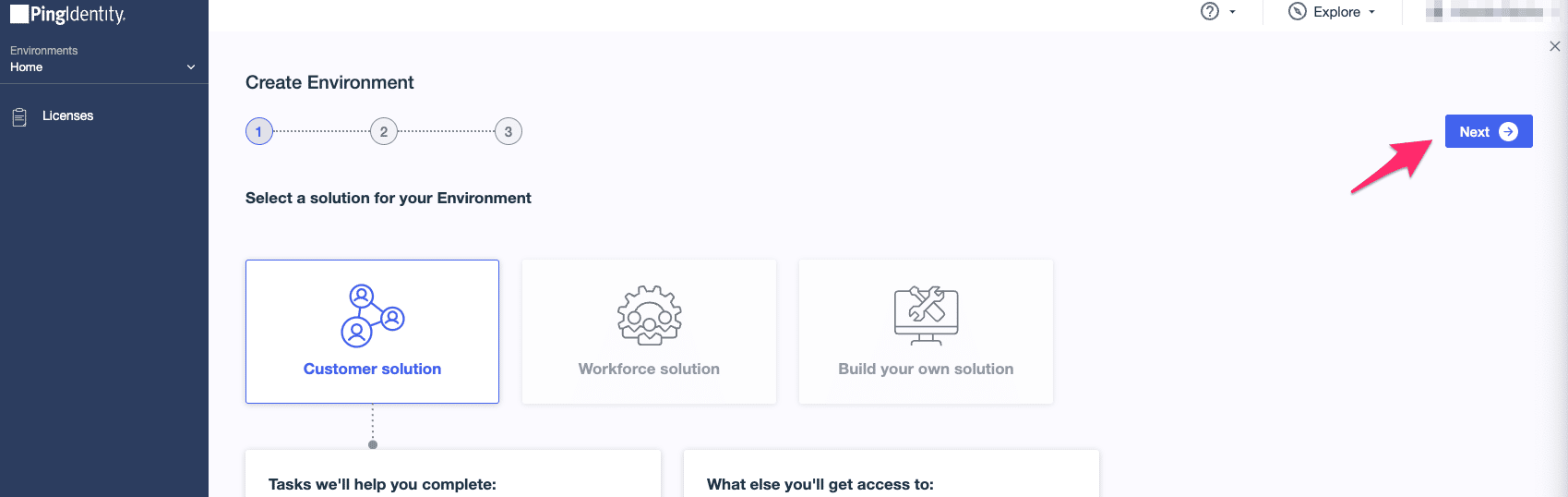This screenshot has height=497, width=1568.
Task: Click the Workforce solution gear icon
Action: click(650, 315)
